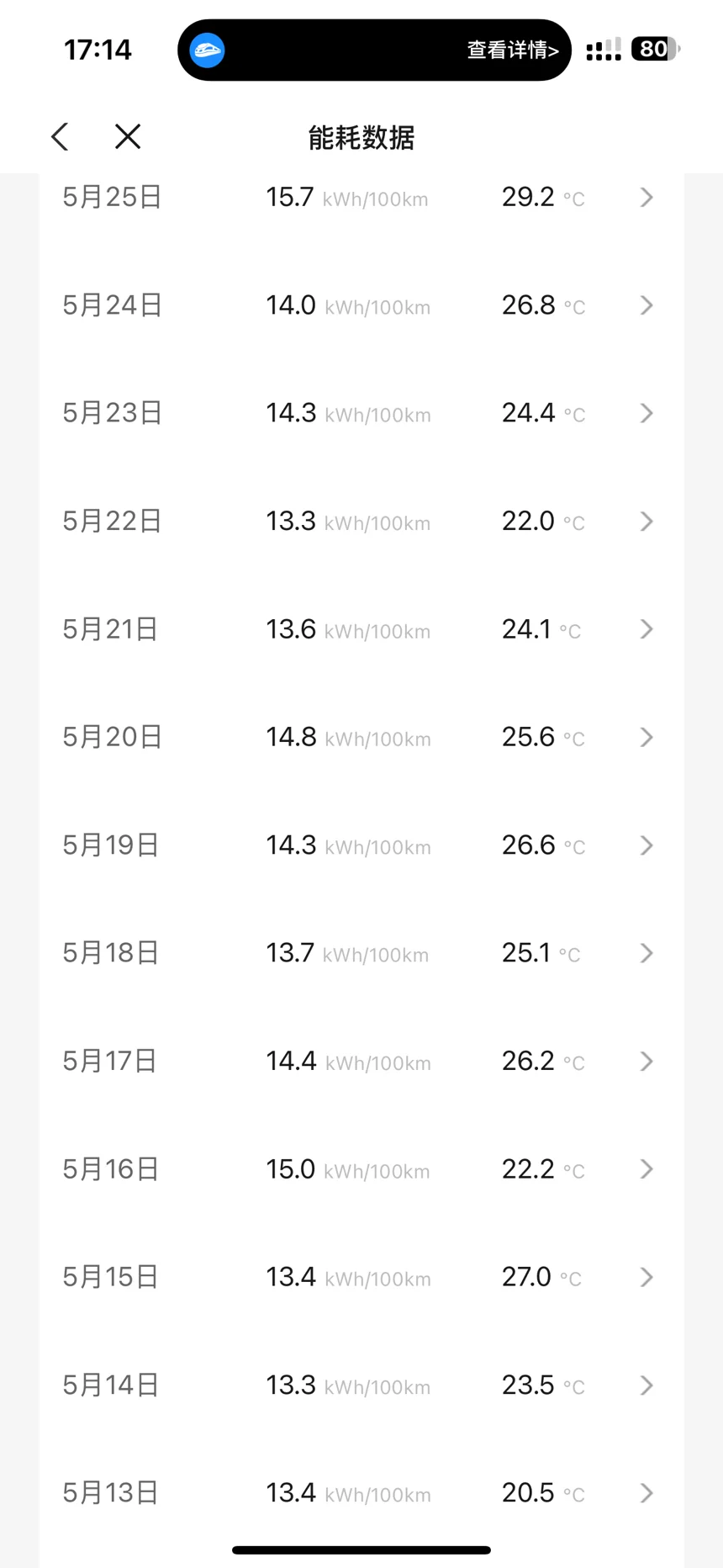The image size is (723, 1568).
Task: Open the 5月17日 energy record
Action: coord(361,1061)
